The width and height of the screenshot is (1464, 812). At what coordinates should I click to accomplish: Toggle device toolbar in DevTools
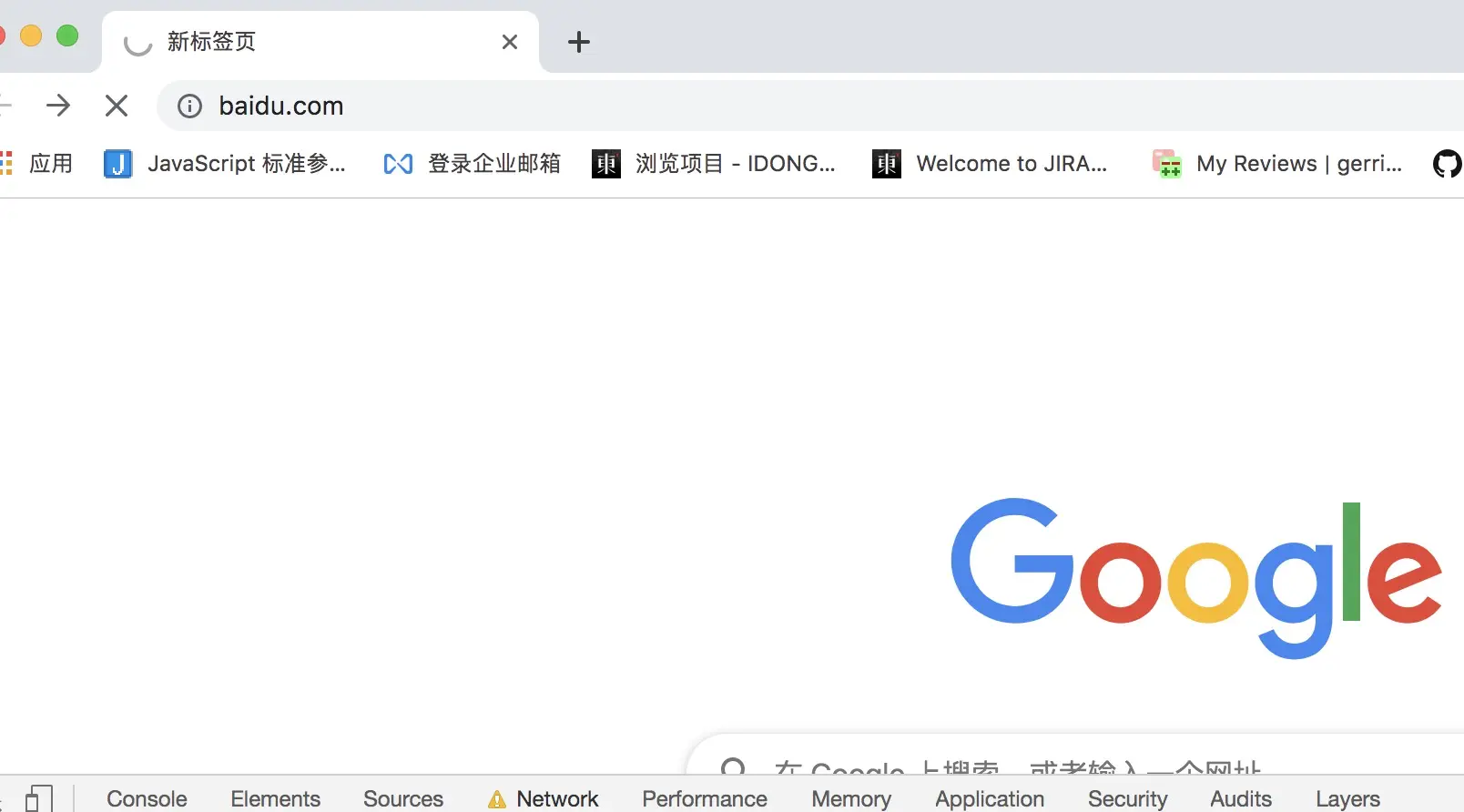[x=39, y=798]
